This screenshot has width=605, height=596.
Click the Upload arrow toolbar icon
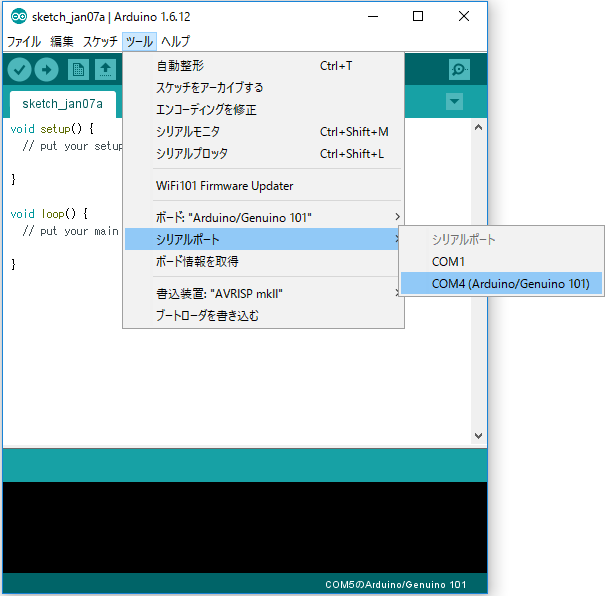[46, 70]
